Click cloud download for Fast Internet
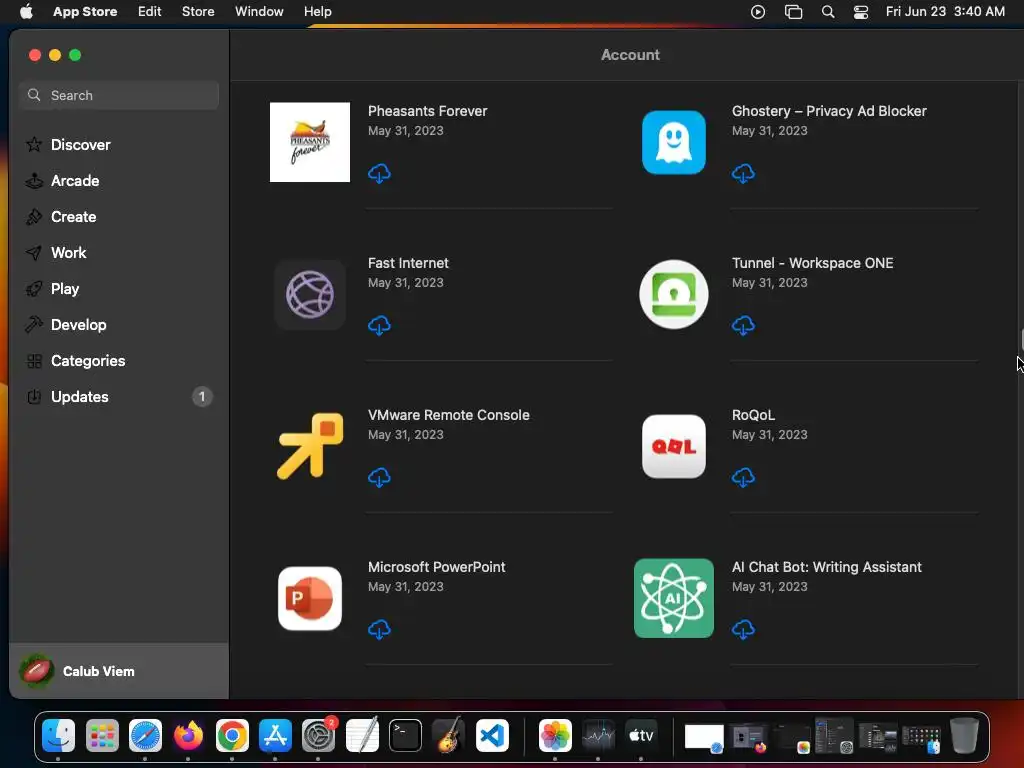The height and width of the screenshot is (768, 1024). pos(379,325)
